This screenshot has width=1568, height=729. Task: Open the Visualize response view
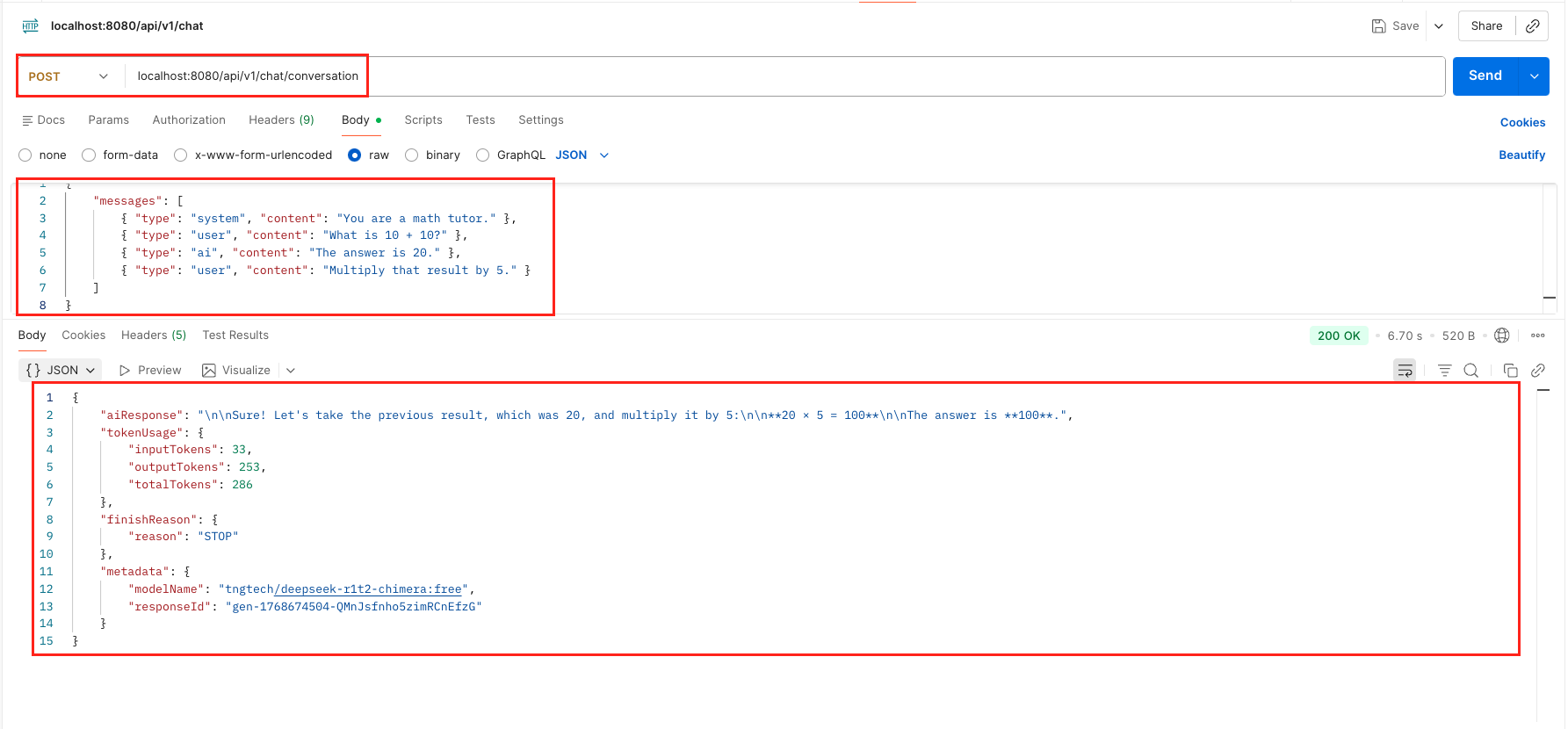pos(236,371)
